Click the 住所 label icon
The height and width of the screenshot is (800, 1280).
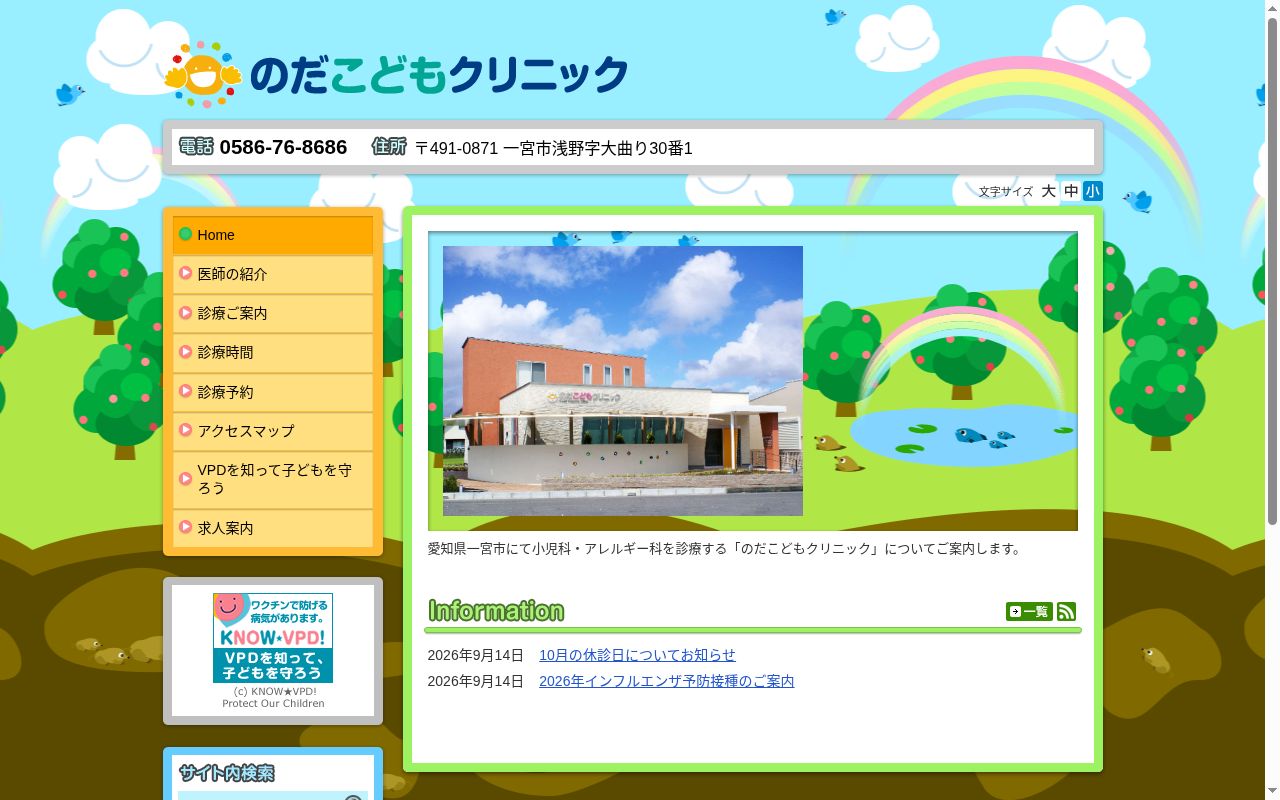(389, 146)
